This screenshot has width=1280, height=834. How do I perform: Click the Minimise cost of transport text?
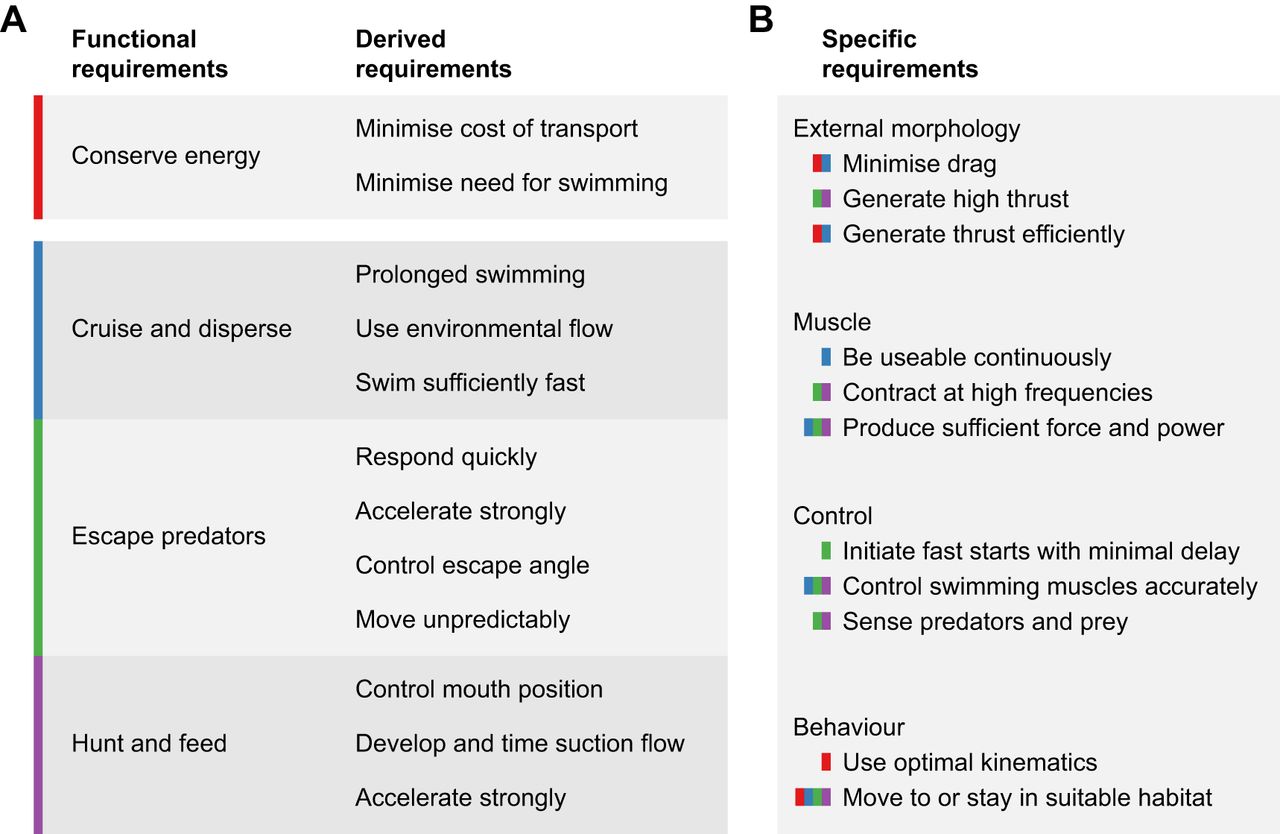pyautogui.click(x=496, y=129)
